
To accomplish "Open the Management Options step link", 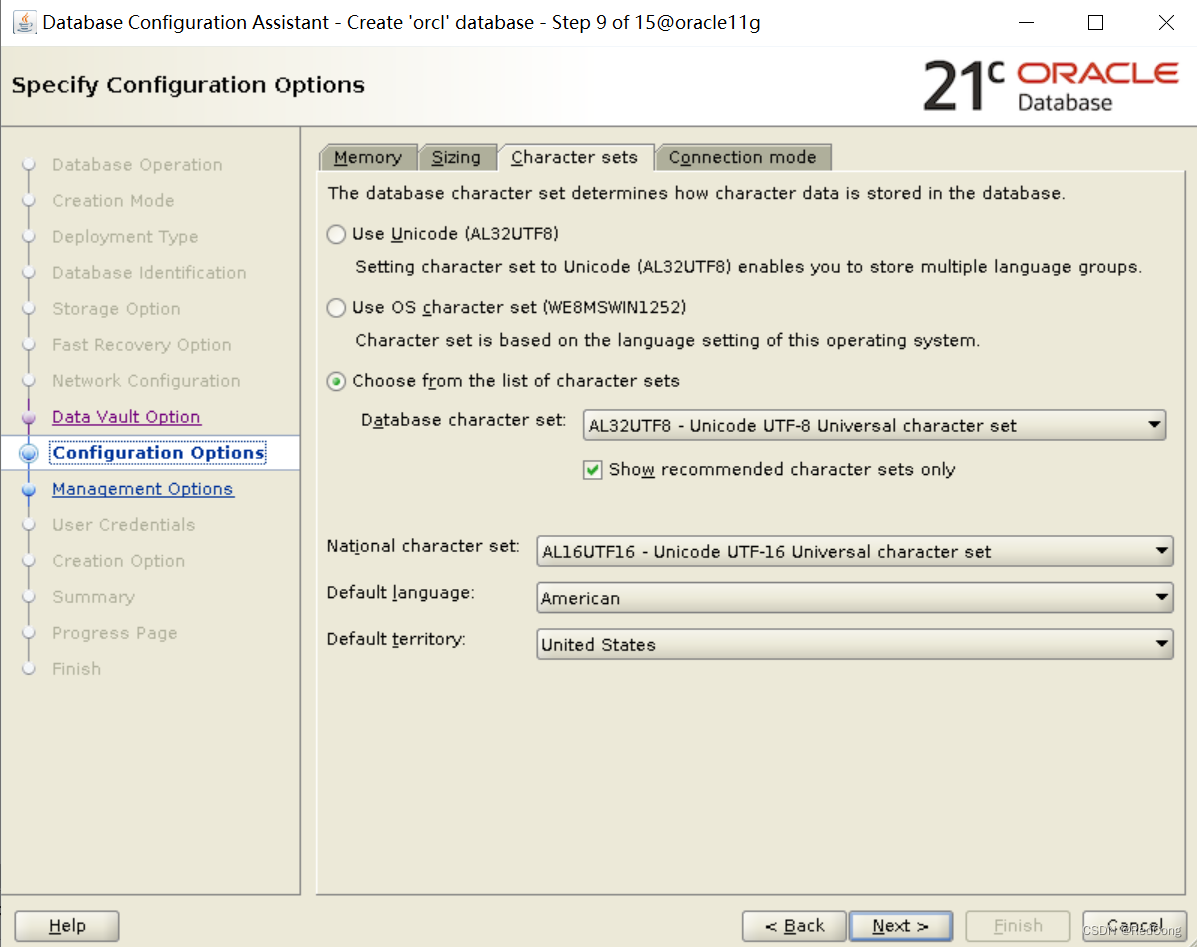I will click(x=143, y=488).
